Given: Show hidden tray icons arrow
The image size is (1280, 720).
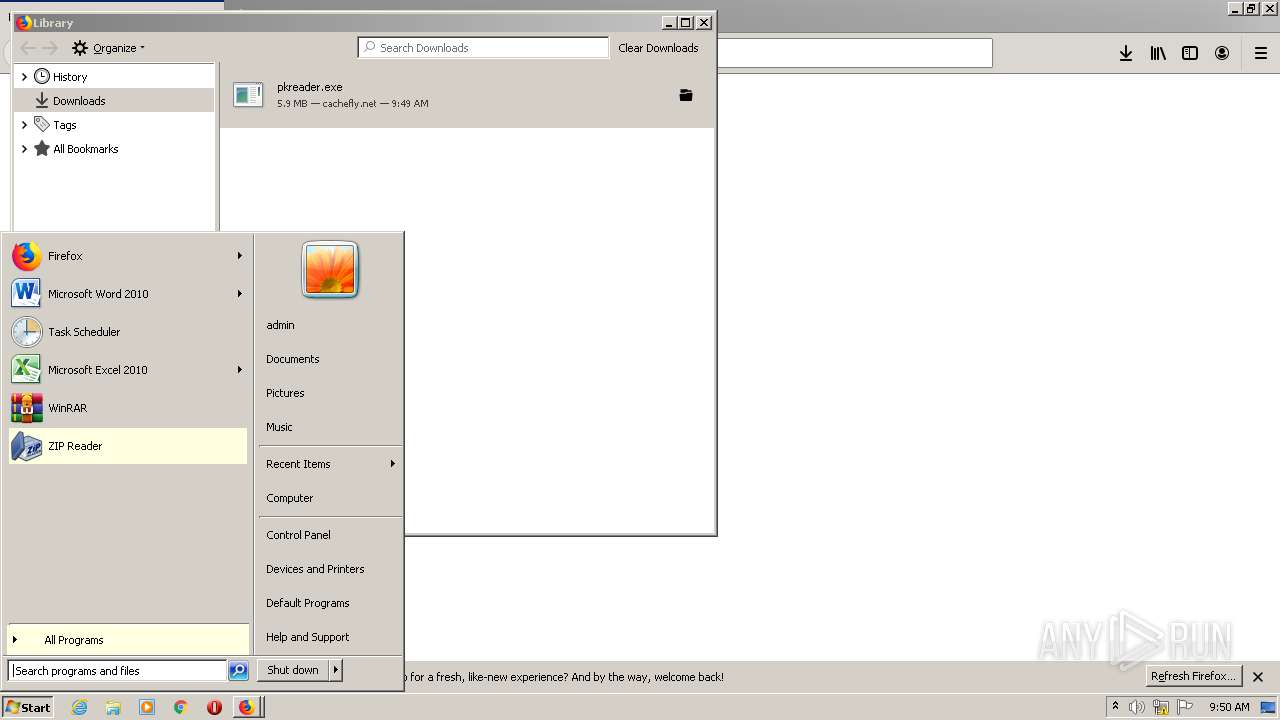Looking at the screenshot, I should [x=1115, y=706].
